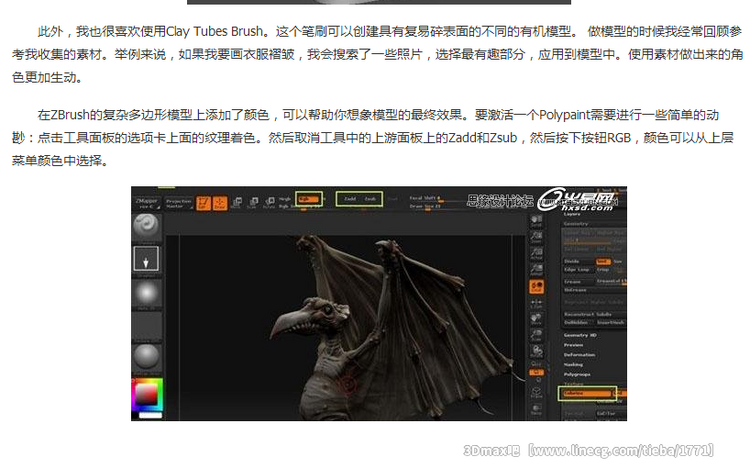Select the black secondary color swatch
The image size is (750, 468).
[x=135, y=415]
